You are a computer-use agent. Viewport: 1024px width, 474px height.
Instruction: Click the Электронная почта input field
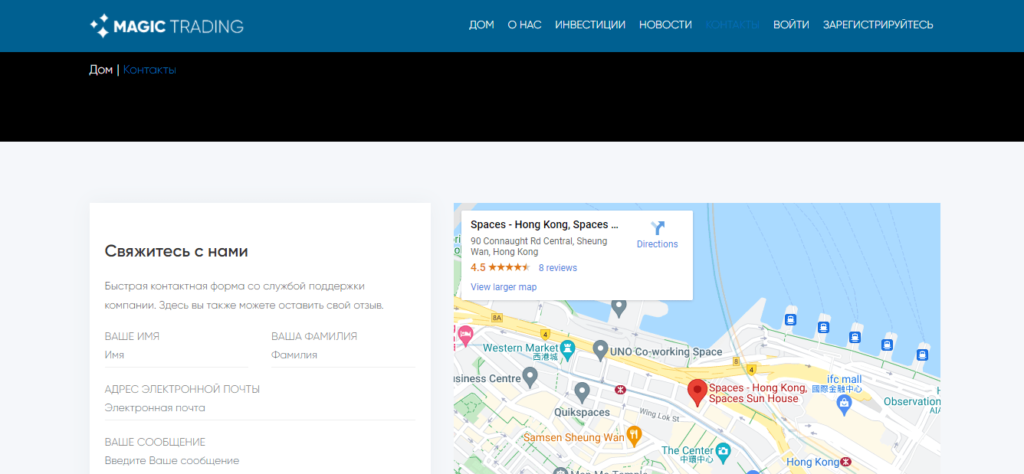(259, 409)
